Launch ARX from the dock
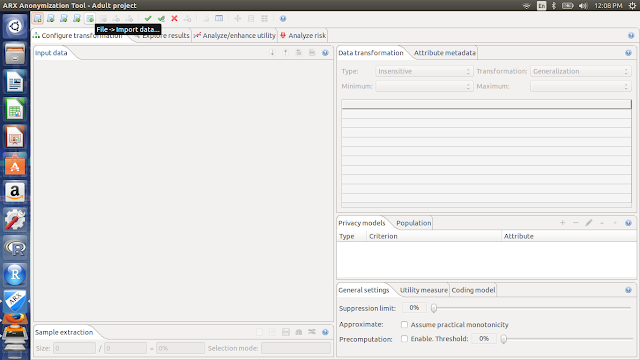 click(x=15, y=301)
